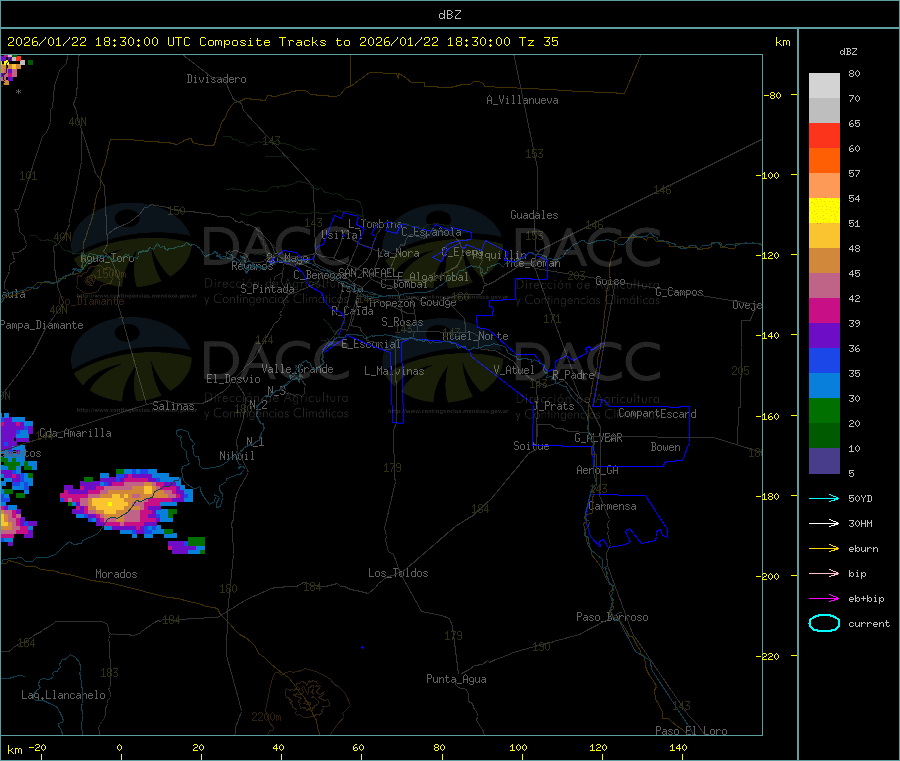Click the V_Atuel map label
Image resolution: width=900 pixels, height=761 pixels.
pos(514,370)
